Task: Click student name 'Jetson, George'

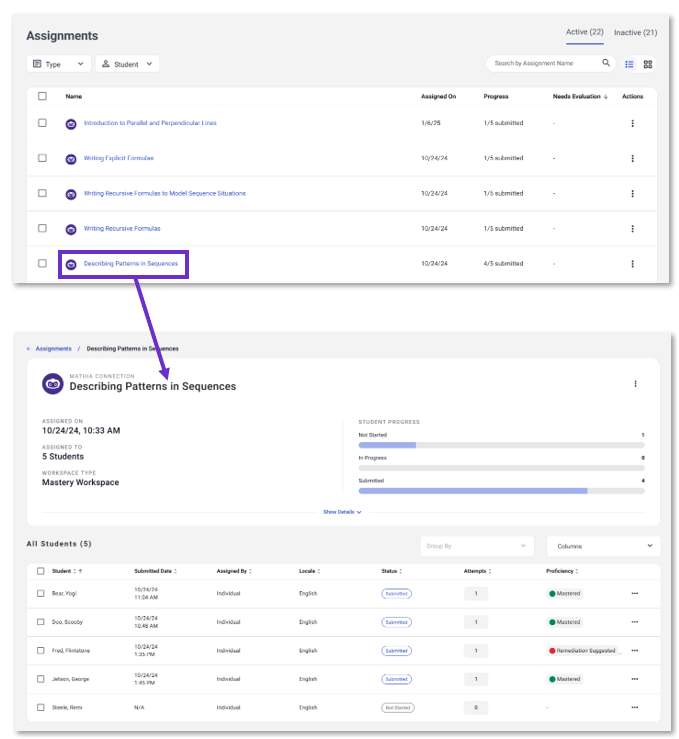Action: (x=70, y=679)
